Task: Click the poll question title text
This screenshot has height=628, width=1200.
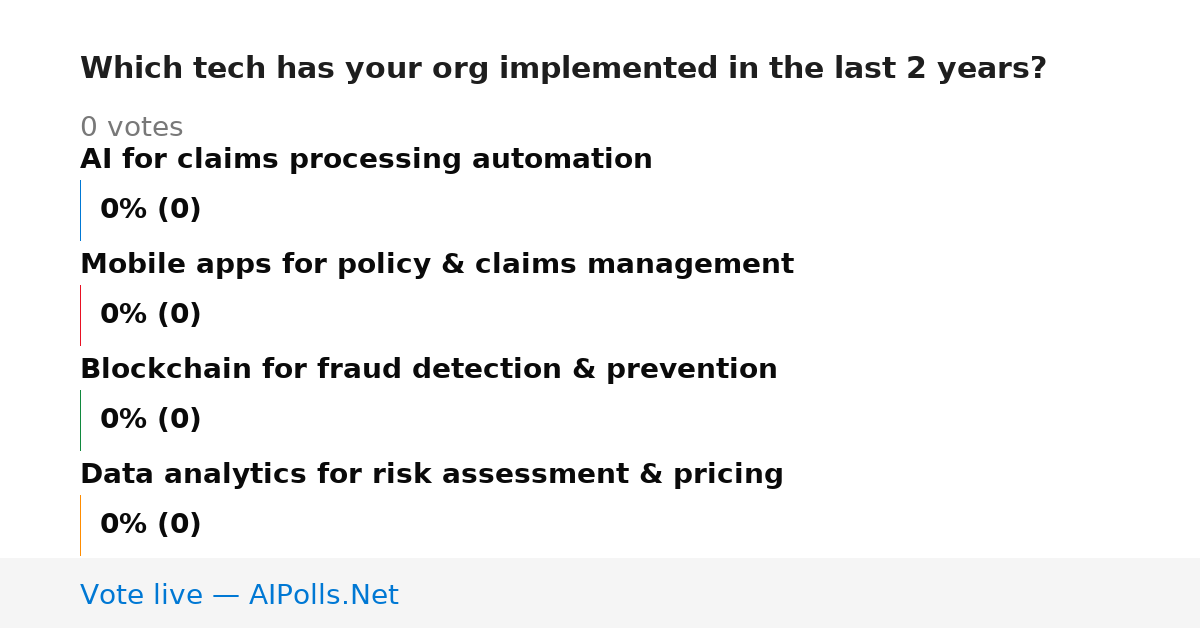Action: coord(563,69)
